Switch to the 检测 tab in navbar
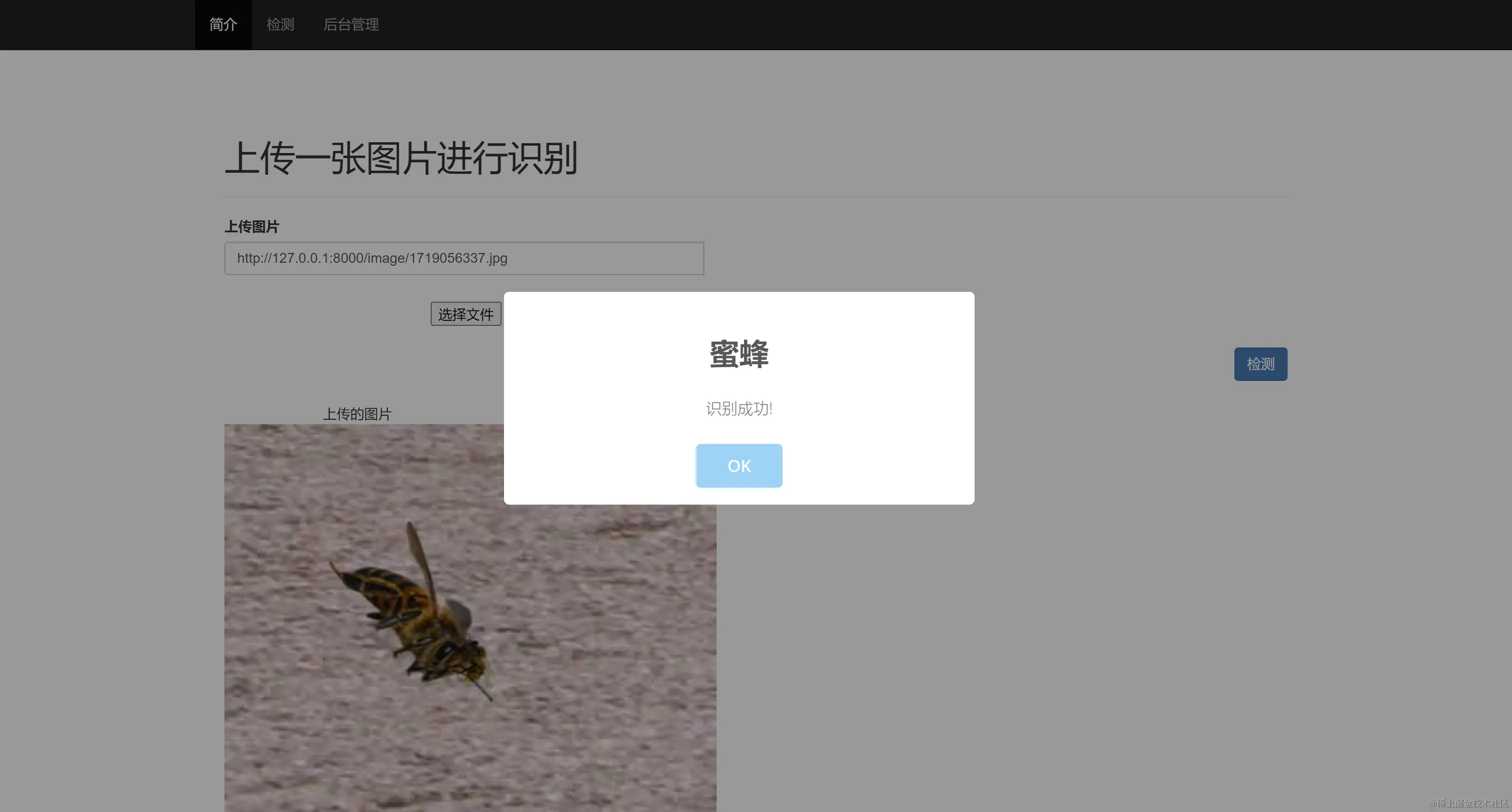This screenshot has height=812, width=1512. (280, 24)
